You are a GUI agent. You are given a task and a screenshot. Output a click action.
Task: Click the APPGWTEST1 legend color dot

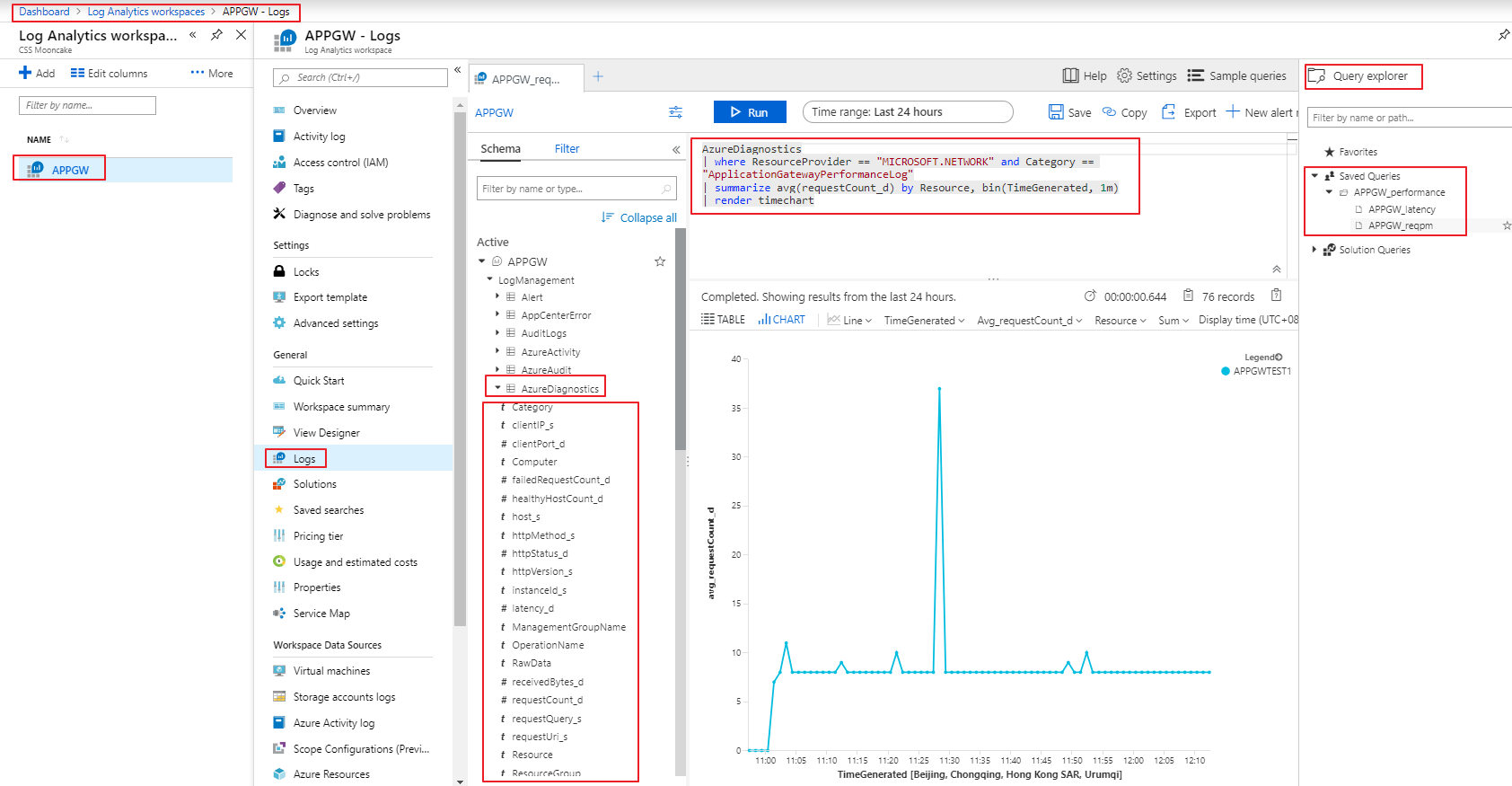[x=1226, y=371]
